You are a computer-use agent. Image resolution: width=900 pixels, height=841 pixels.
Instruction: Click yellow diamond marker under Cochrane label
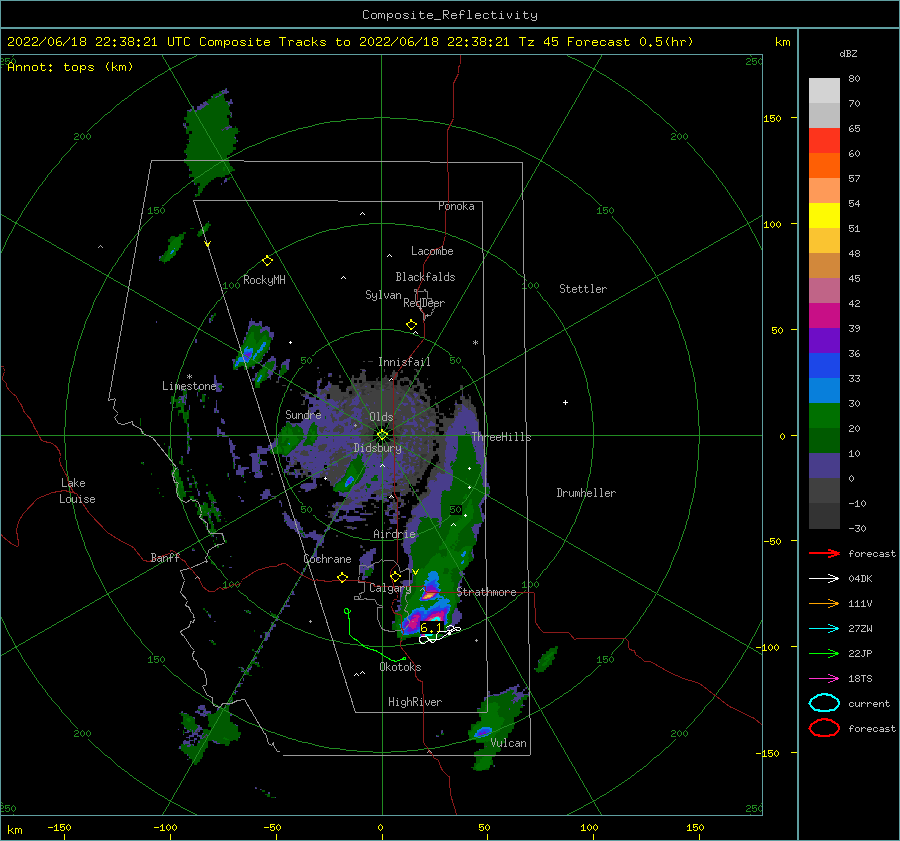343,578
